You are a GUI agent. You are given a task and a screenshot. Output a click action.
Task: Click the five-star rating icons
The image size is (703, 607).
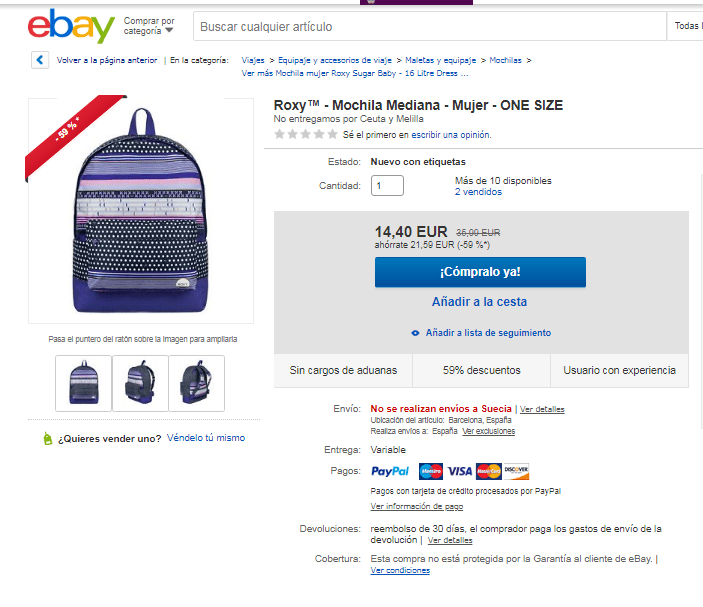pos(306,134)
